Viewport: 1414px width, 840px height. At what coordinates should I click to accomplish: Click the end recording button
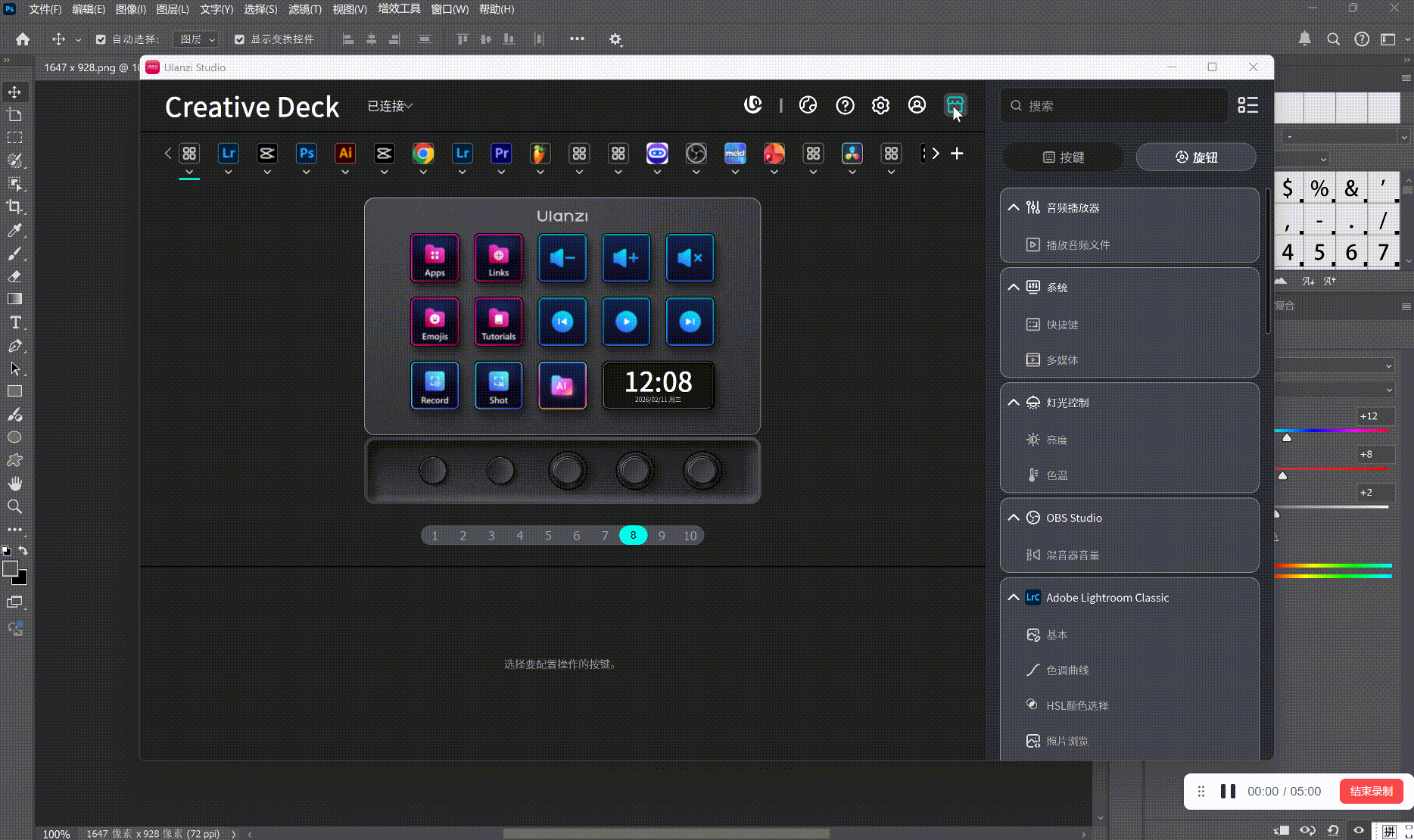click(x=1371, y=791)
